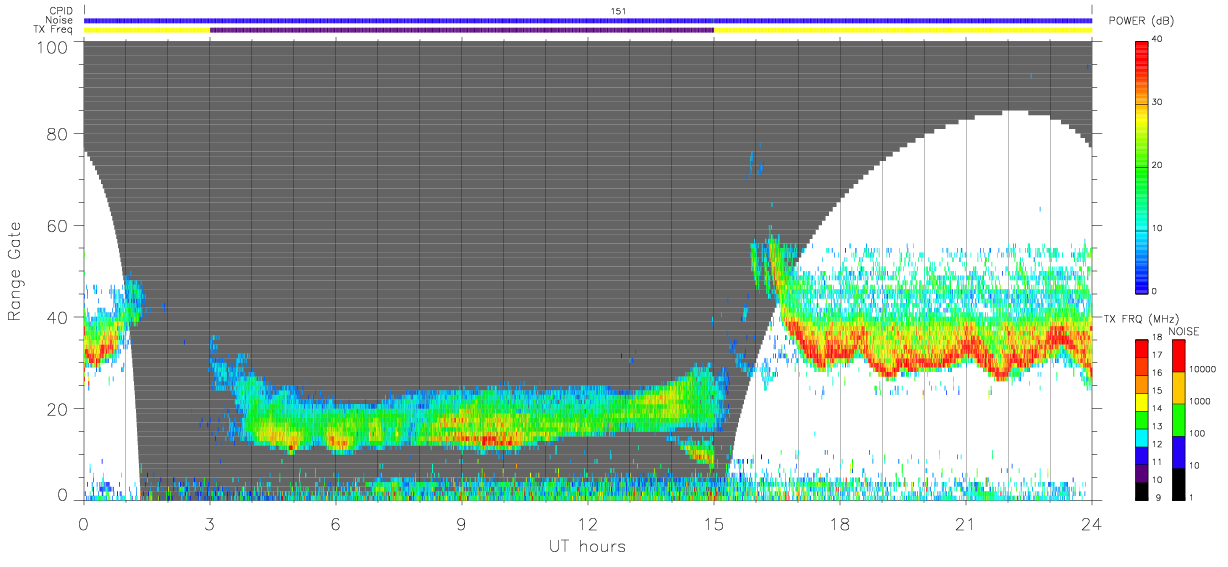The height and width of the screenshot is (567, 1228).
Task: Click the 60 tick on Range Gate axis
Action: 57,226
